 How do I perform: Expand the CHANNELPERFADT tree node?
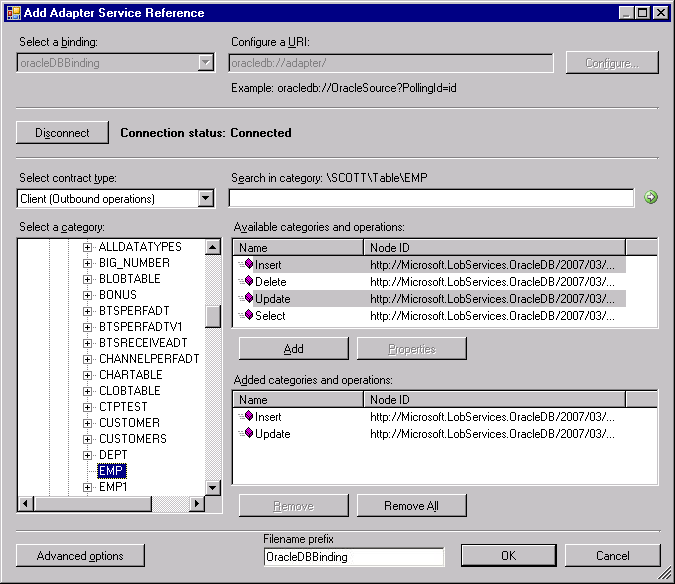pos(87,359)
